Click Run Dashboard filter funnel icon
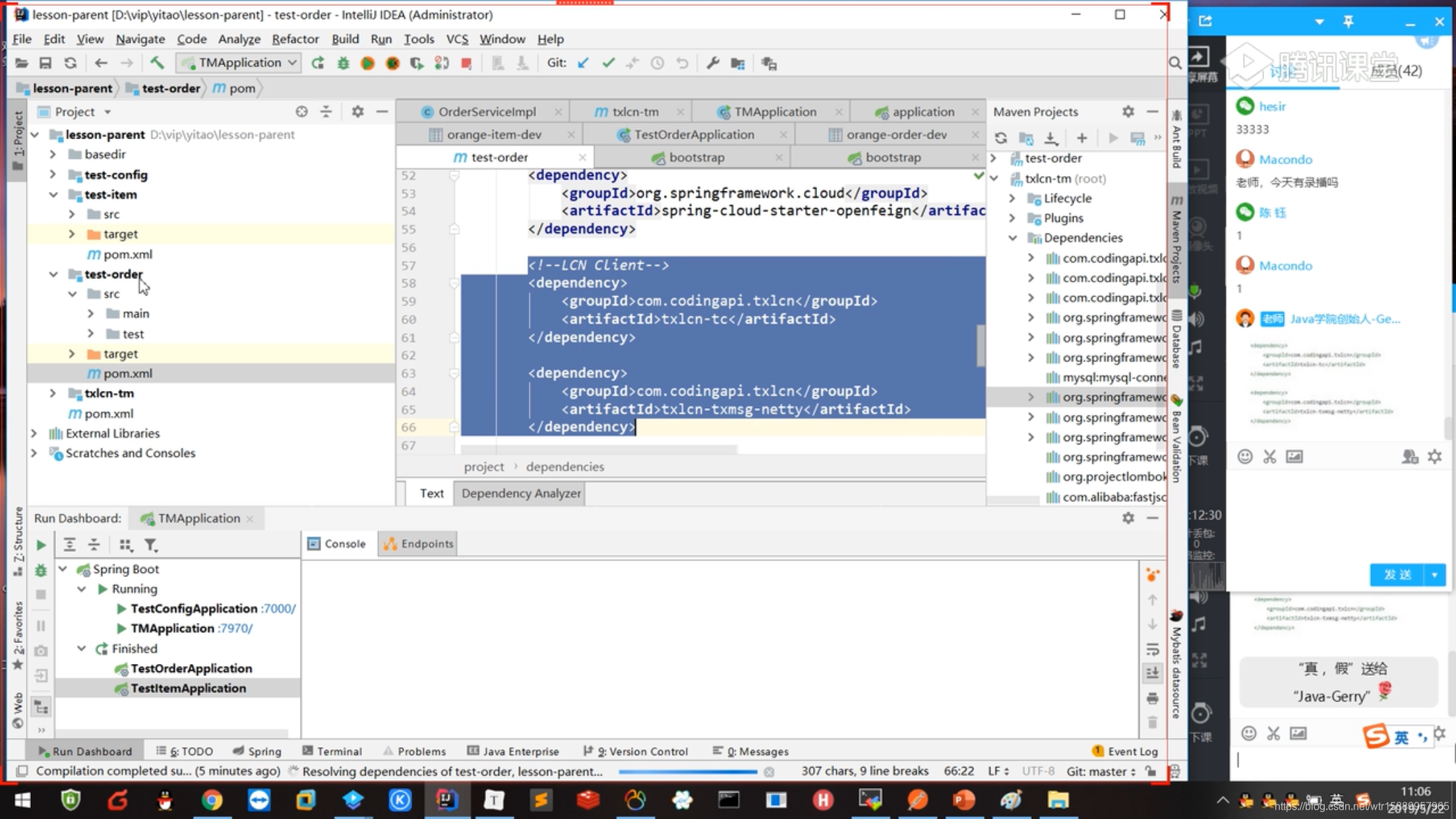This screenshot has height=819, width=1456. pyautogui.click(x=151, y=545)
